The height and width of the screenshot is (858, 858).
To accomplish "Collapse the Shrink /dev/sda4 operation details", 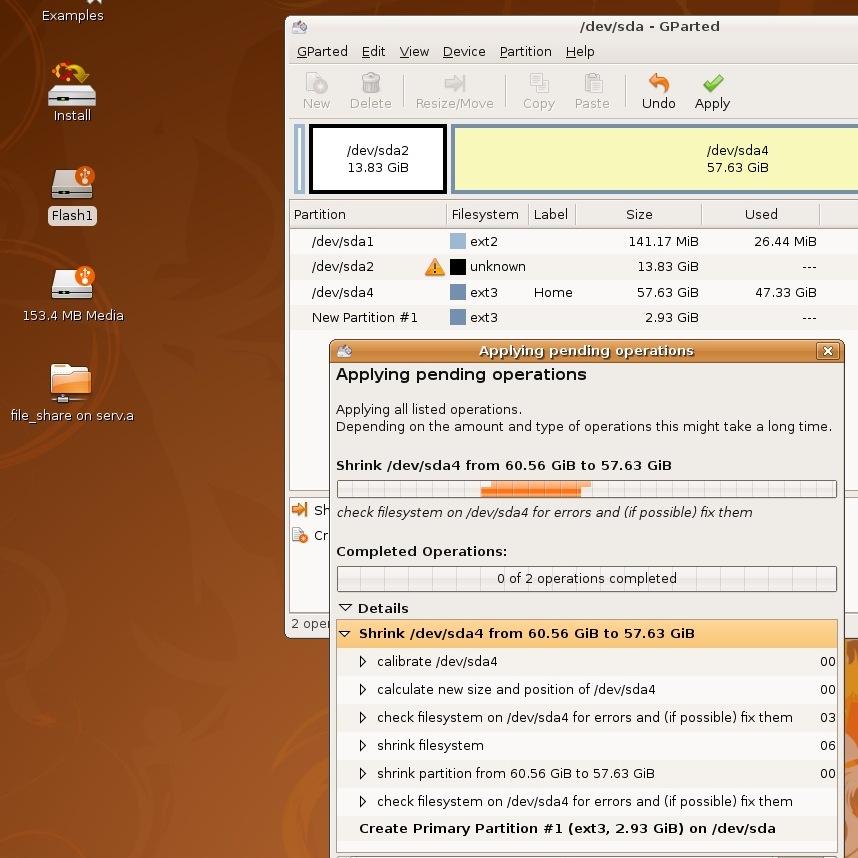I will [345, 633].
